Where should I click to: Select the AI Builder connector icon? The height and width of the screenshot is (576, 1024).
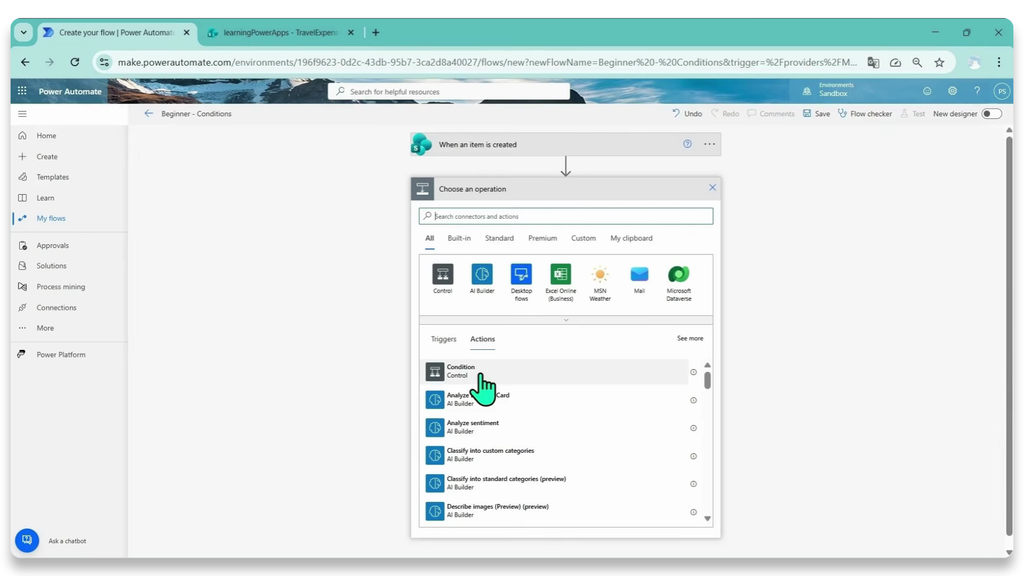coord(482,274)
